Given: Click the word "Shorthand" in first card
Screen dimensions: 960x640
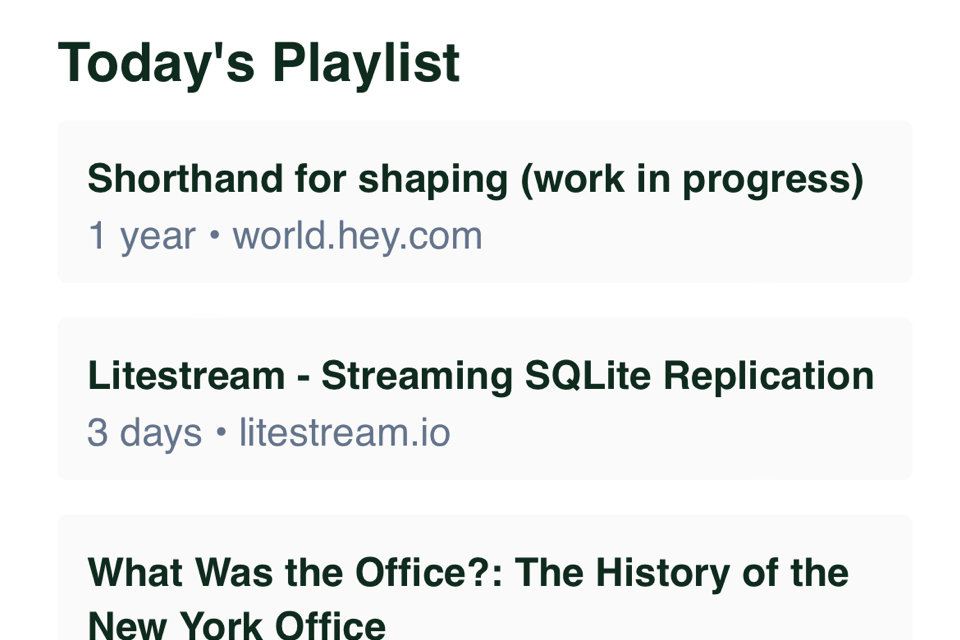Looking at the screenshot, I should [185, 179].
